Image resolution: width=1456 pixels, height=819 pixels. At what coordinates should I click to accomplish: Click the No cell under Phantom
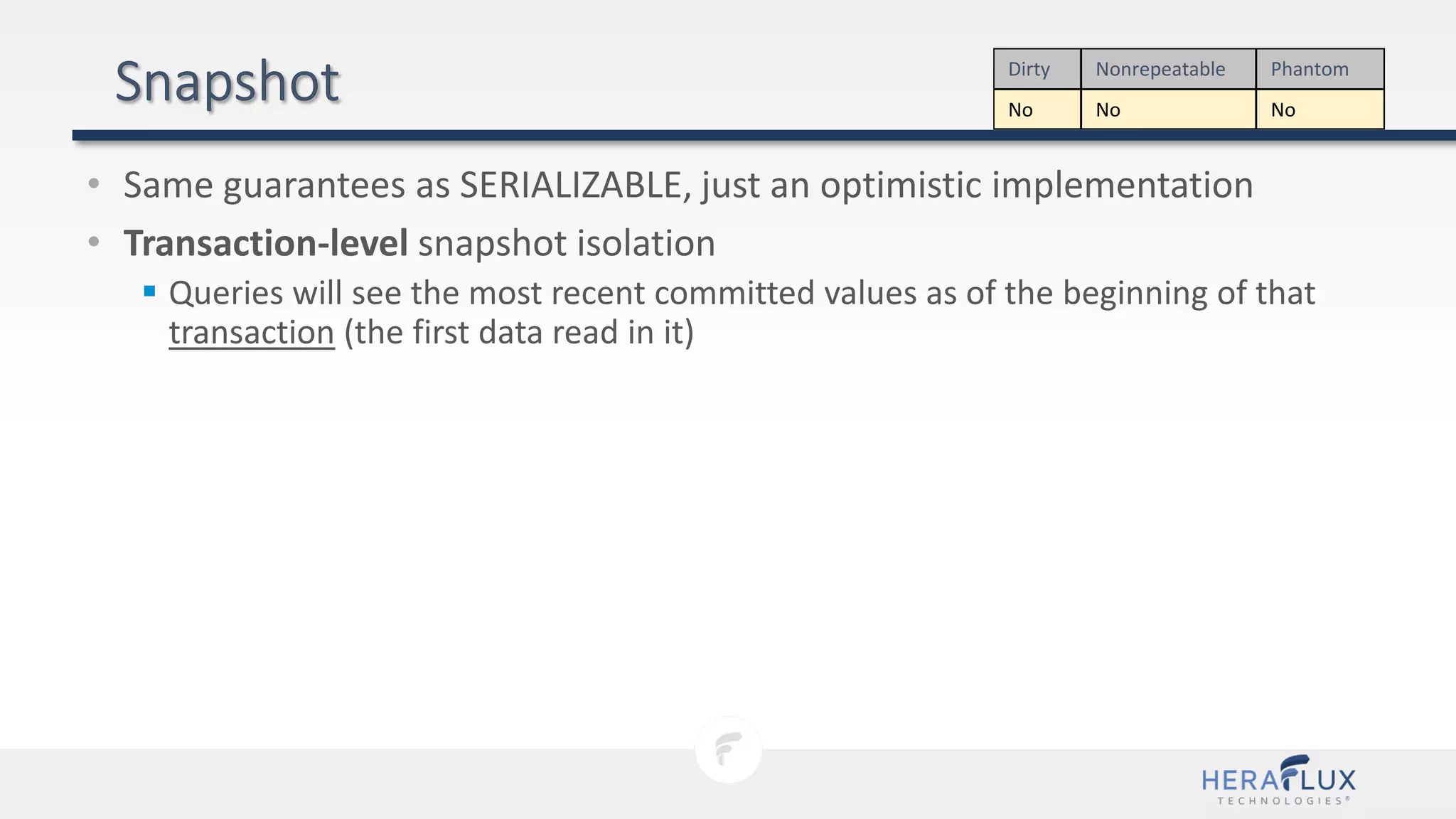pyautogui.click(x=1319, y=109)
